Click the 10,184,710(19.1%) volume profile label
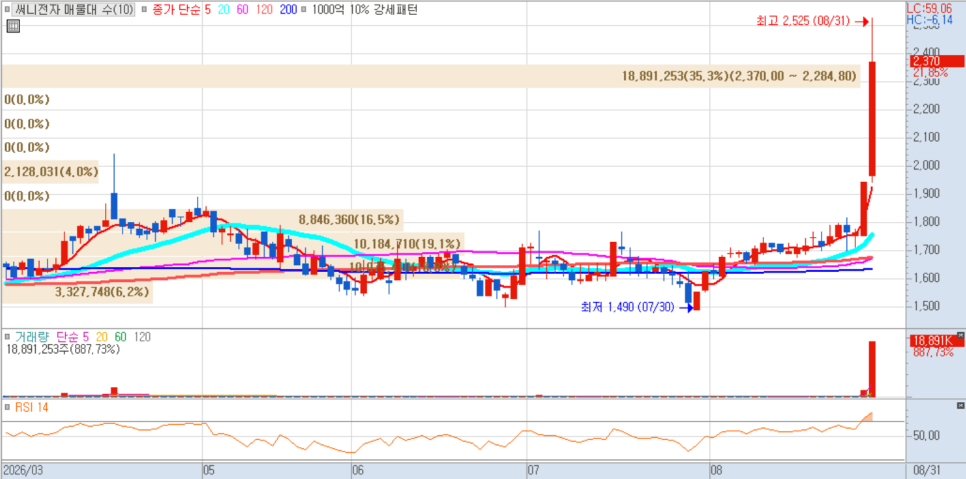 [407, 243]
